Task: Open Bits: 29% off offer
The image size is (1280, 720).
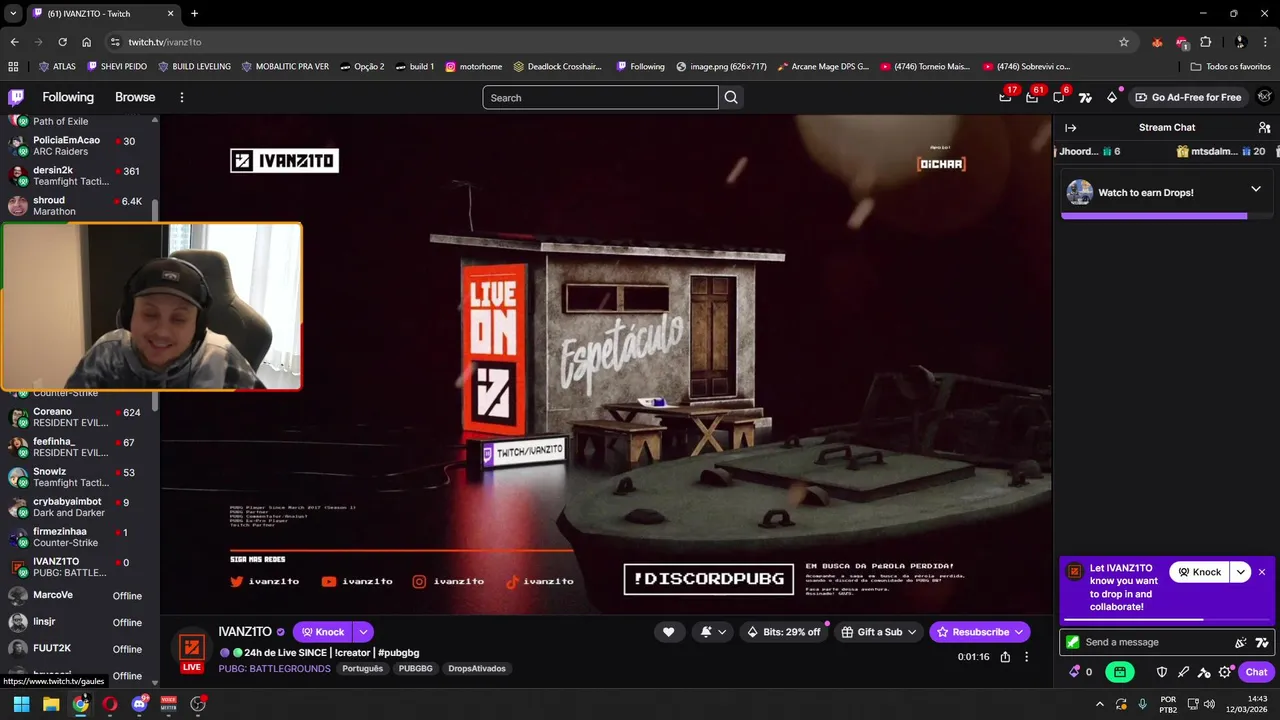Action: tap(784, 632)
